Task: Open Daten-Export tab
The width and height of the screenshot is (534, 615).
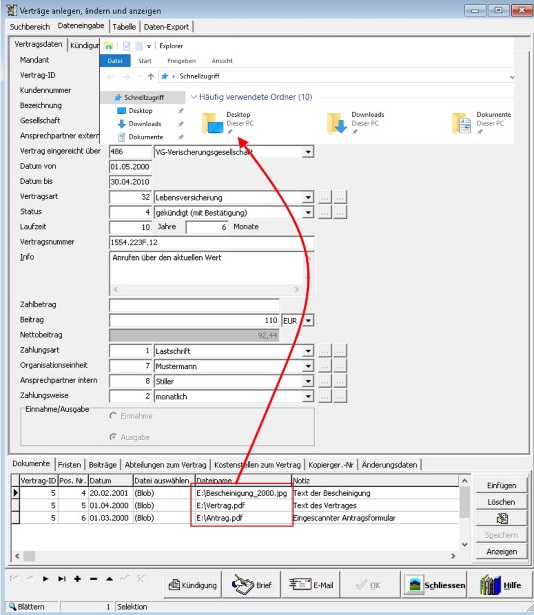Action: click(x=166, y=27)
